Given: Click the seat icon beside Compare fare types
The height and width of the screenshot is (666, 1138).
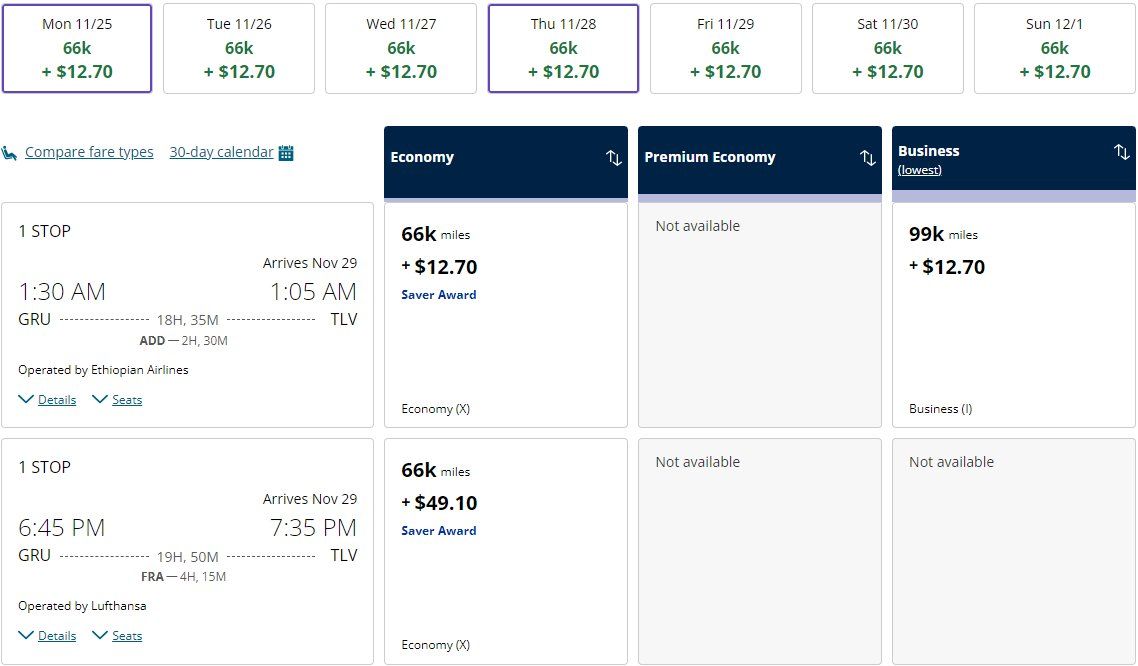Looking at the screenshot, I should 10,153.
